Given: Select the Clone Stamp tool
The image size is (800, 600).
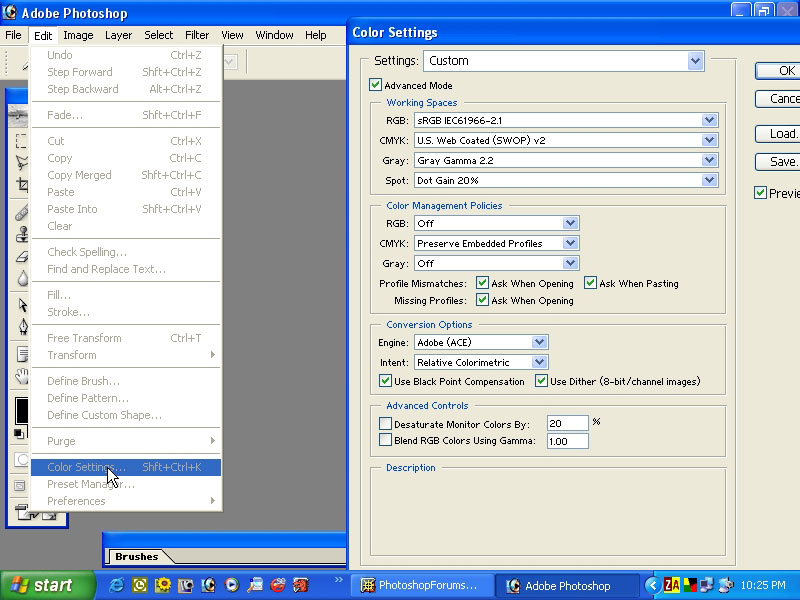Looking at the screenshot, I should click(22, 235).
